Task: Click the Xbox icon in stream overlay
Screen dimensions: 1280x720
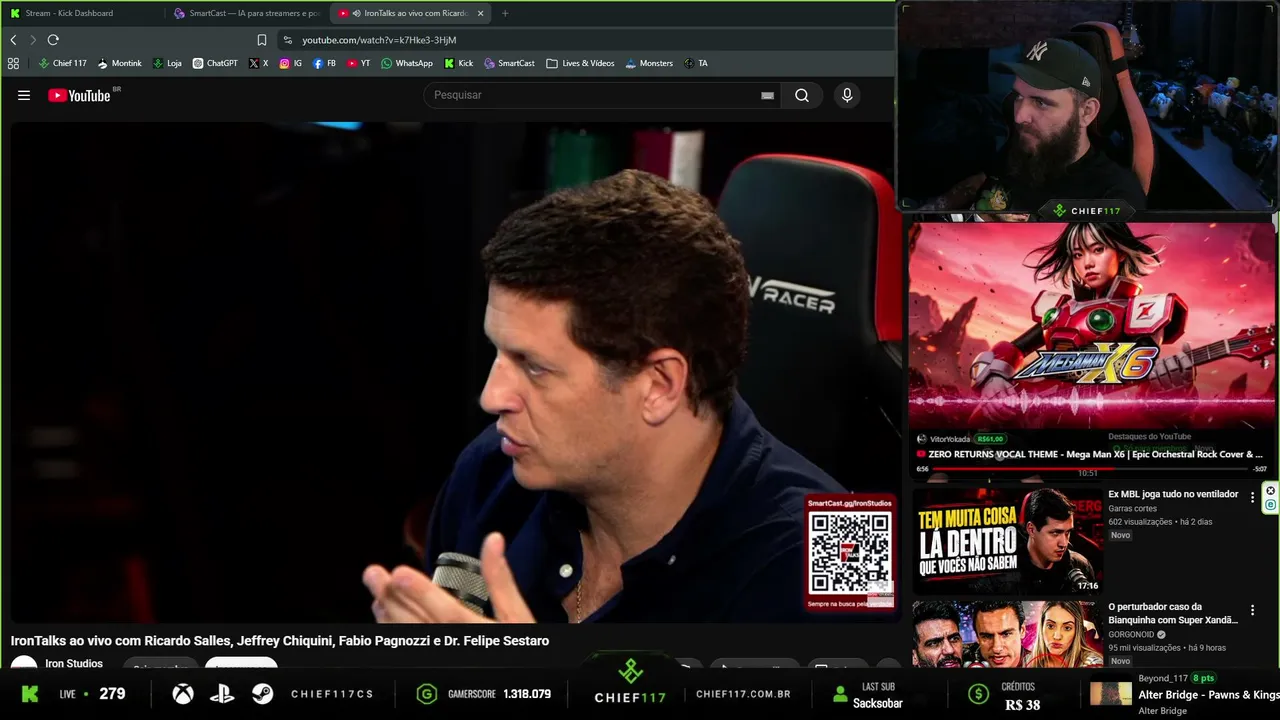Action: tap(183, 694)
